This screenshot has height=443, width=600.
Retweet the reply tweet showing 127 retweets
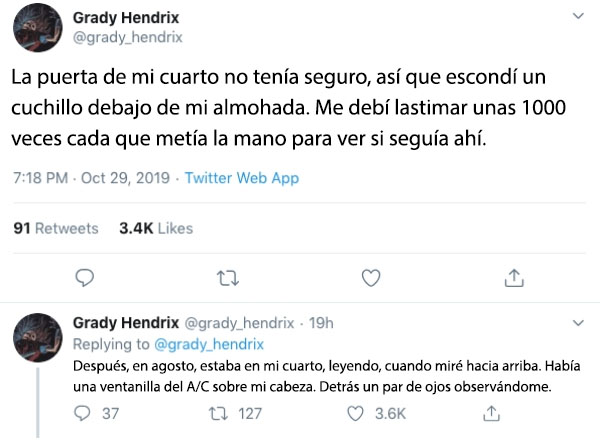(218, 414)
